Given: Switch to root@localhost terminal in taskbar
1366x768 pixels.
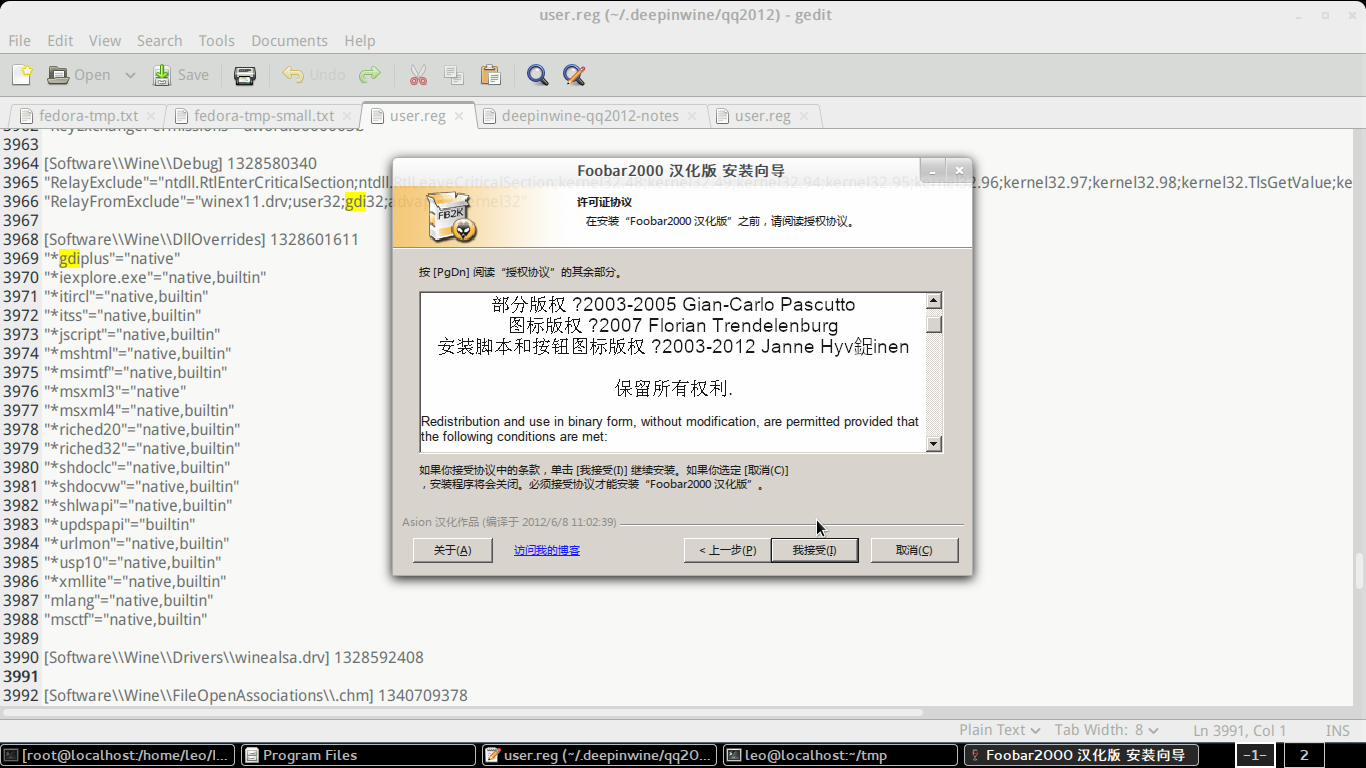Looking at the screenshot, I should (120, 755).
